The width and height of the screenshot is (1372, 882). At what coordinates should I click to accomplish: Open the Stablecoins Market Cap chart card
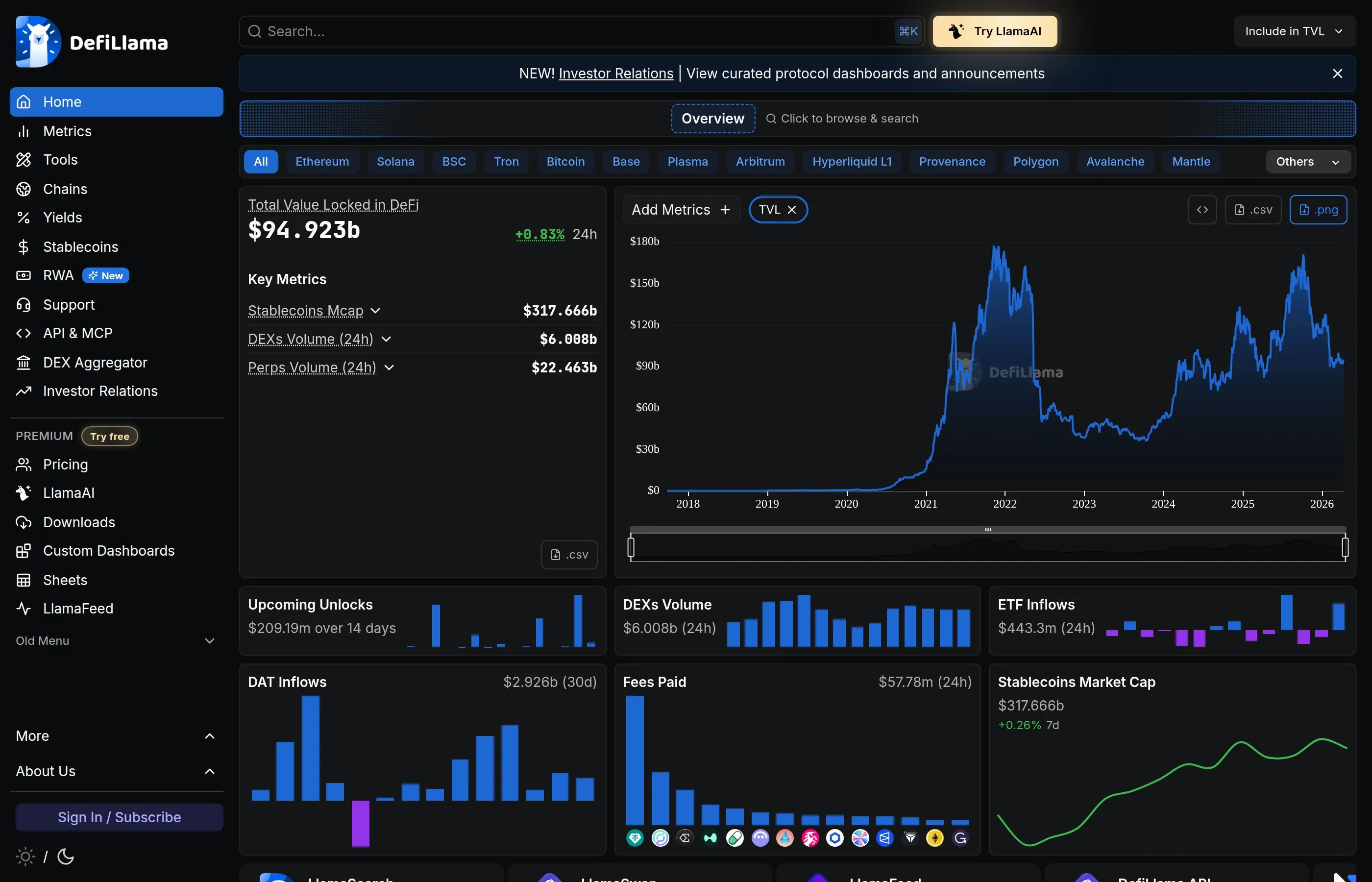[x=1172, y=759]
